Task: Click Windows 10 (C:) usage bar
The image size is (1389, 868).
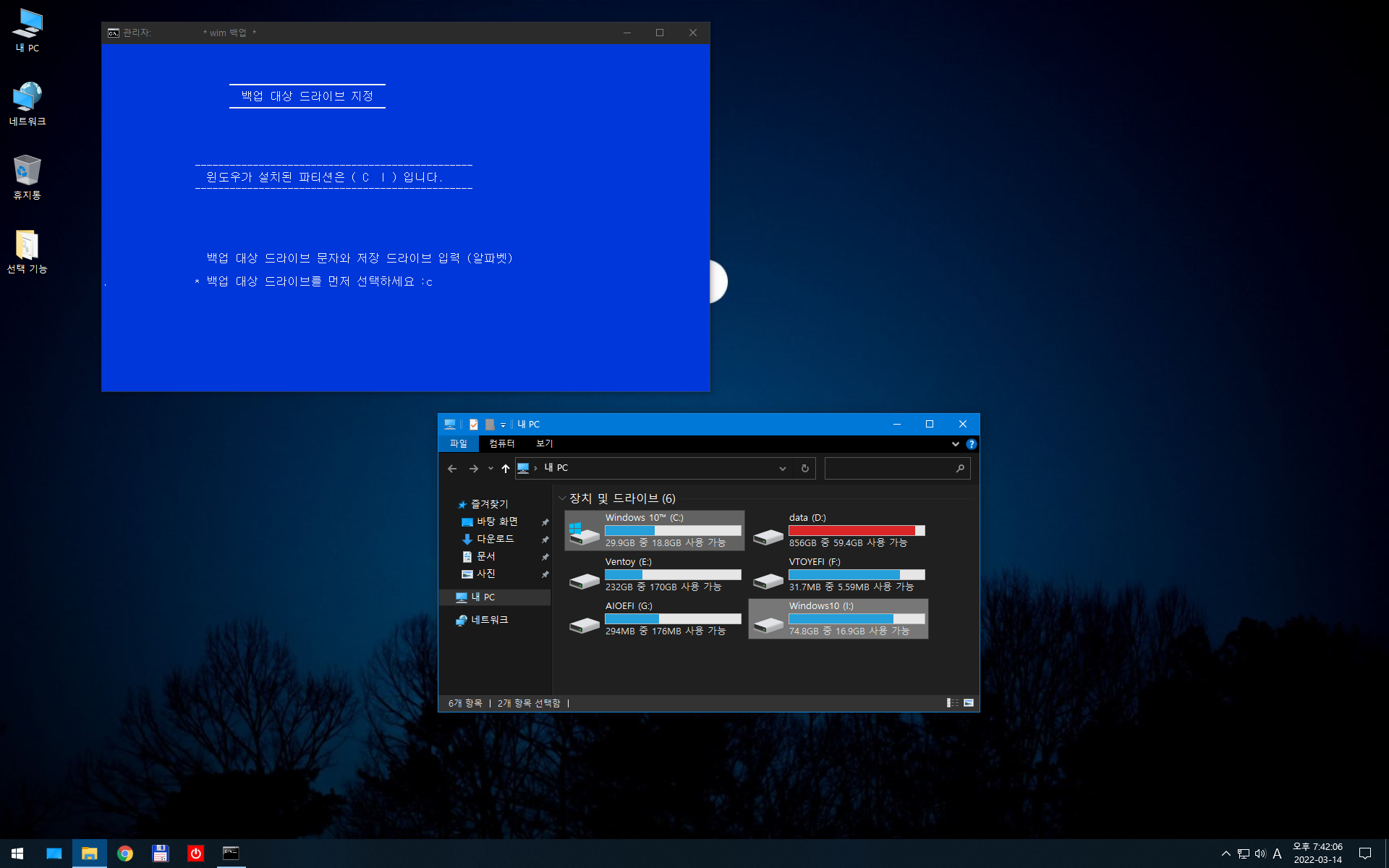Action: (x=673, y=530)
